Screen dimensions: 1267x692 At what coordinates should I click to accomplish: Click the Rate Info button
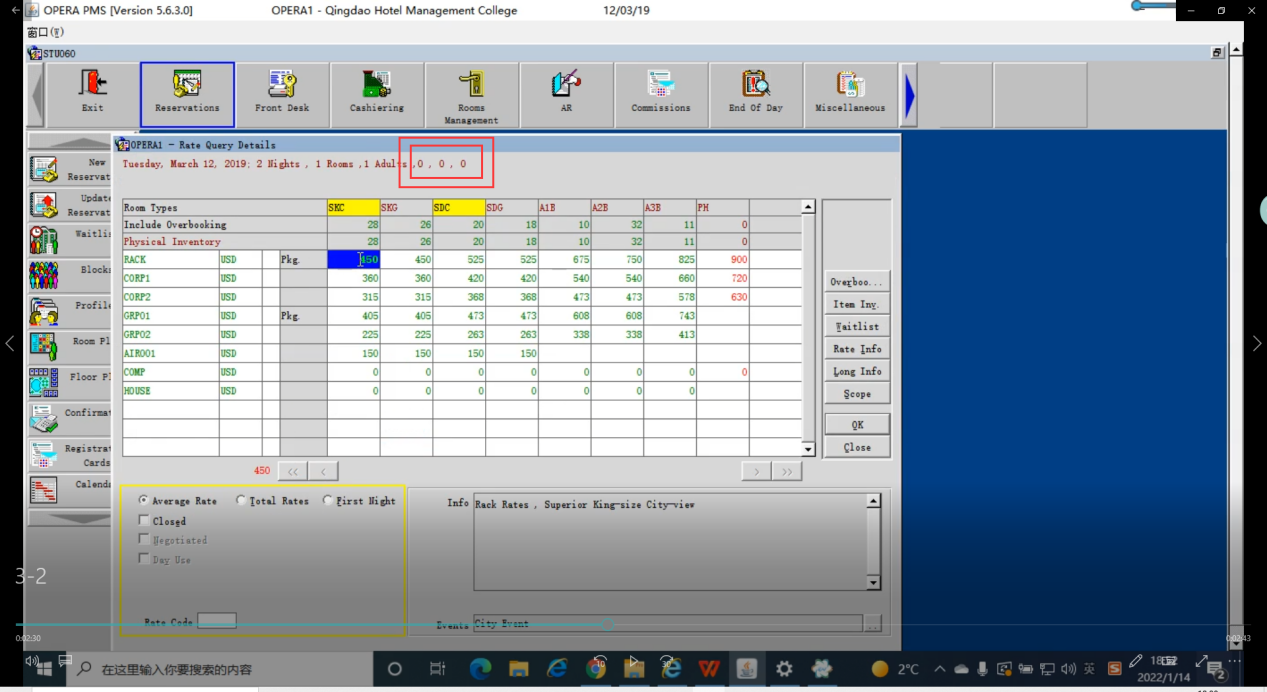857,349
